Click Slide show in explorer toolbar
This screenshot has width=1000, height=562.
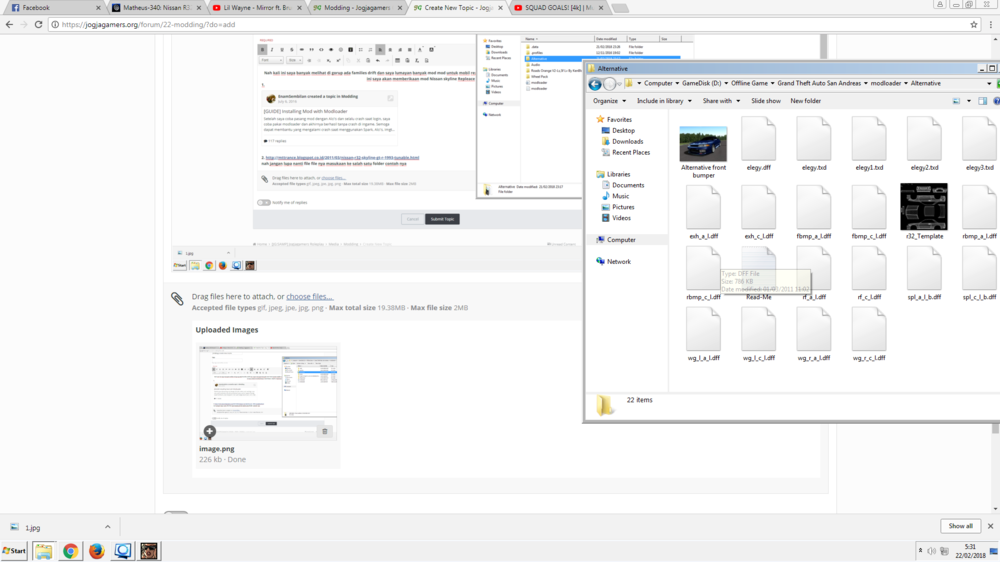pos(765,101)
